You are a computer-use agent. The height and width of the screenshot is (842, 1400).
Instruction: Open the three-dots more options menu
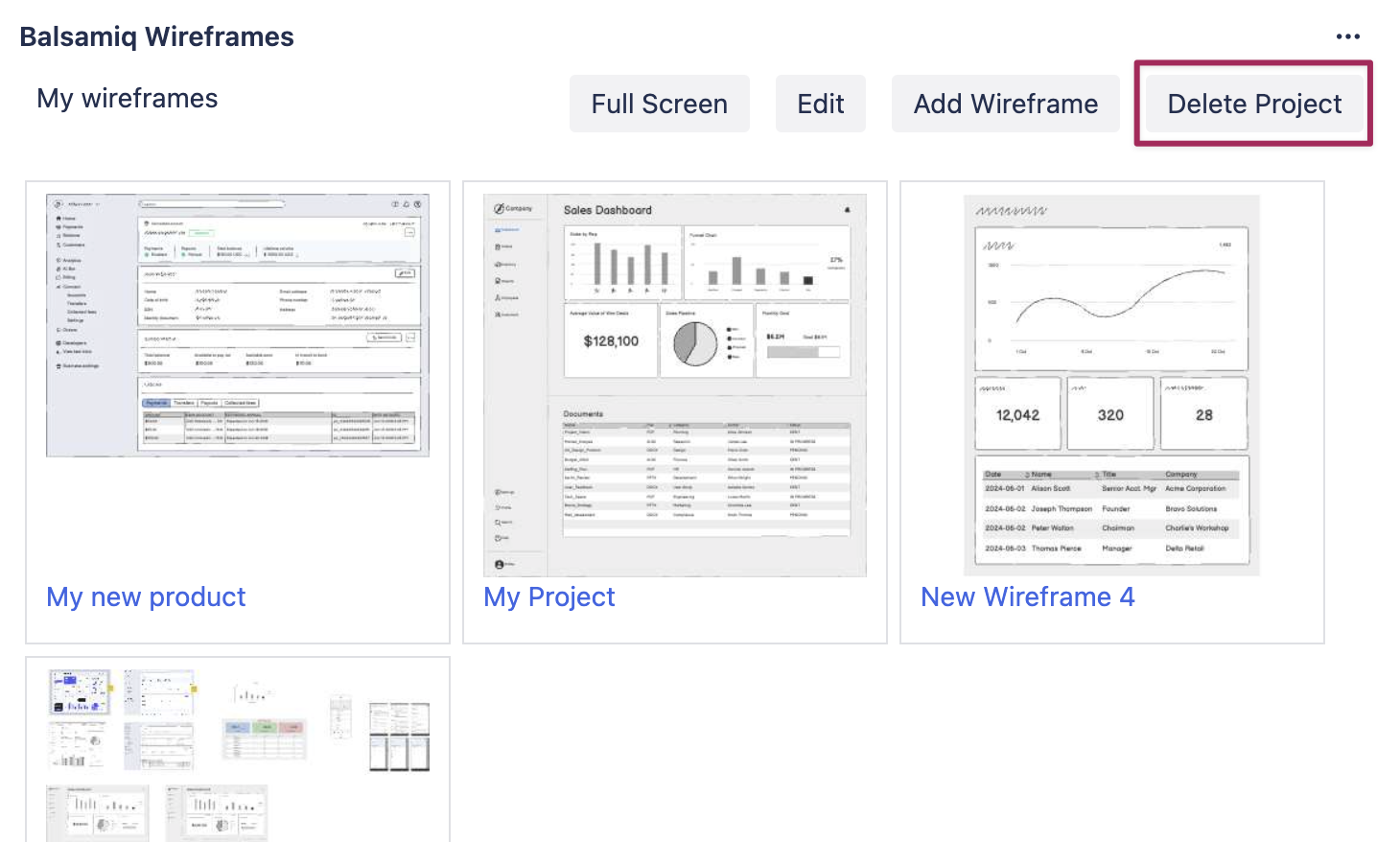tap(1347, 36)
